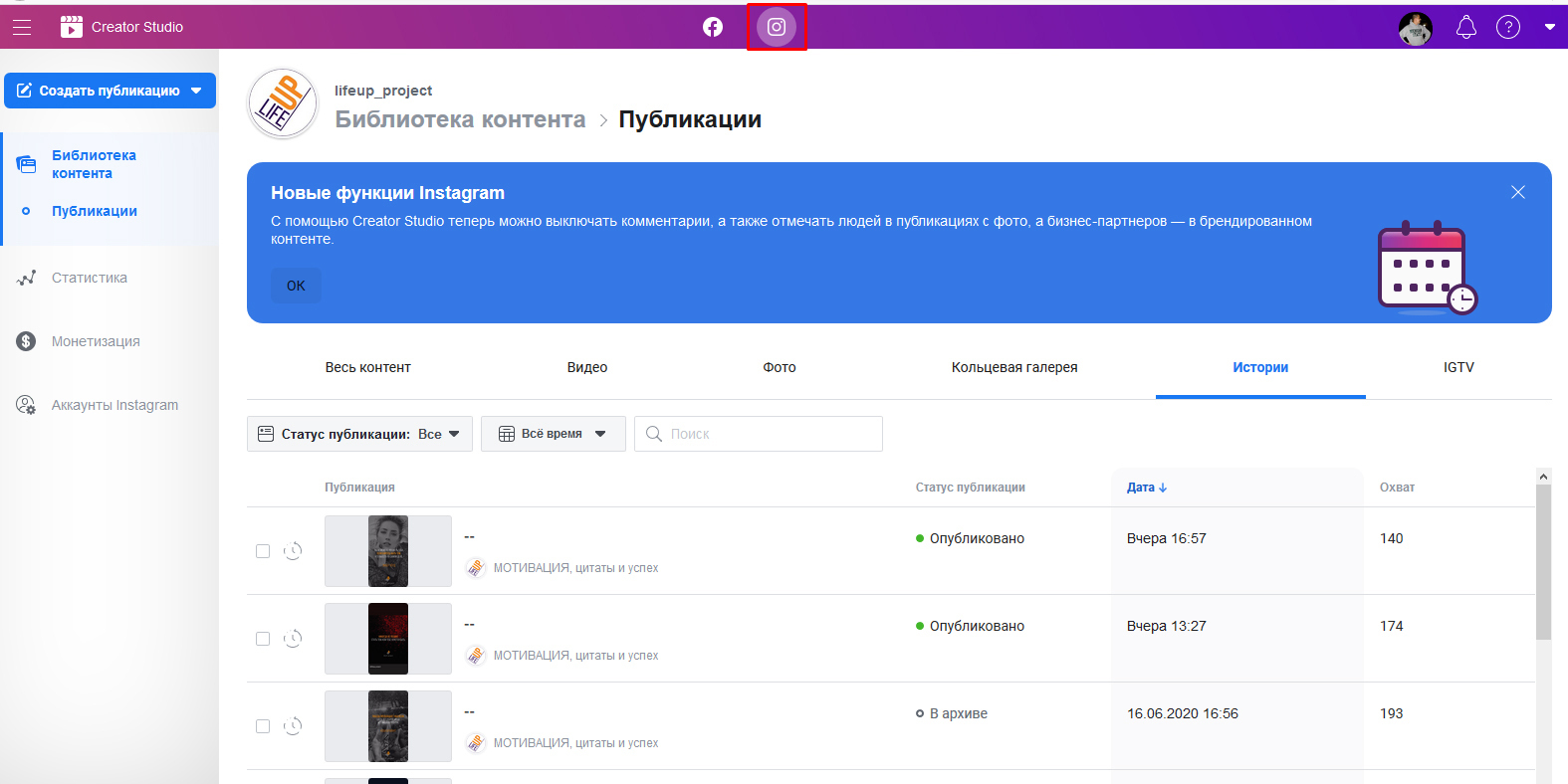1568x784 pixels.
Task: Open Статус публикации filter dropdown
Action: pyautogui.click(x=359, y=434)
